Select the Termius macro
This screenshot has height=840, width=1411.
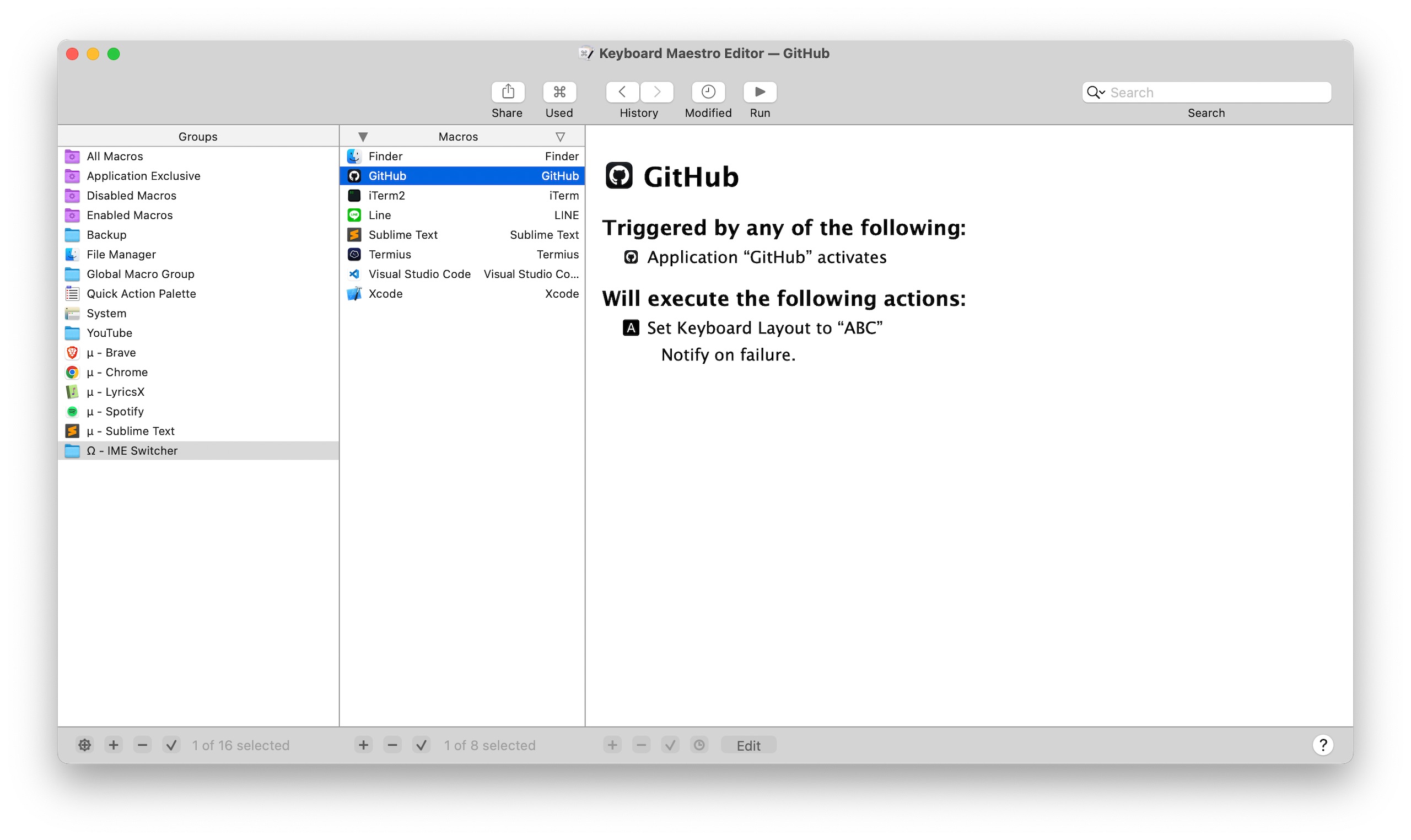click(x=462, y=254)
